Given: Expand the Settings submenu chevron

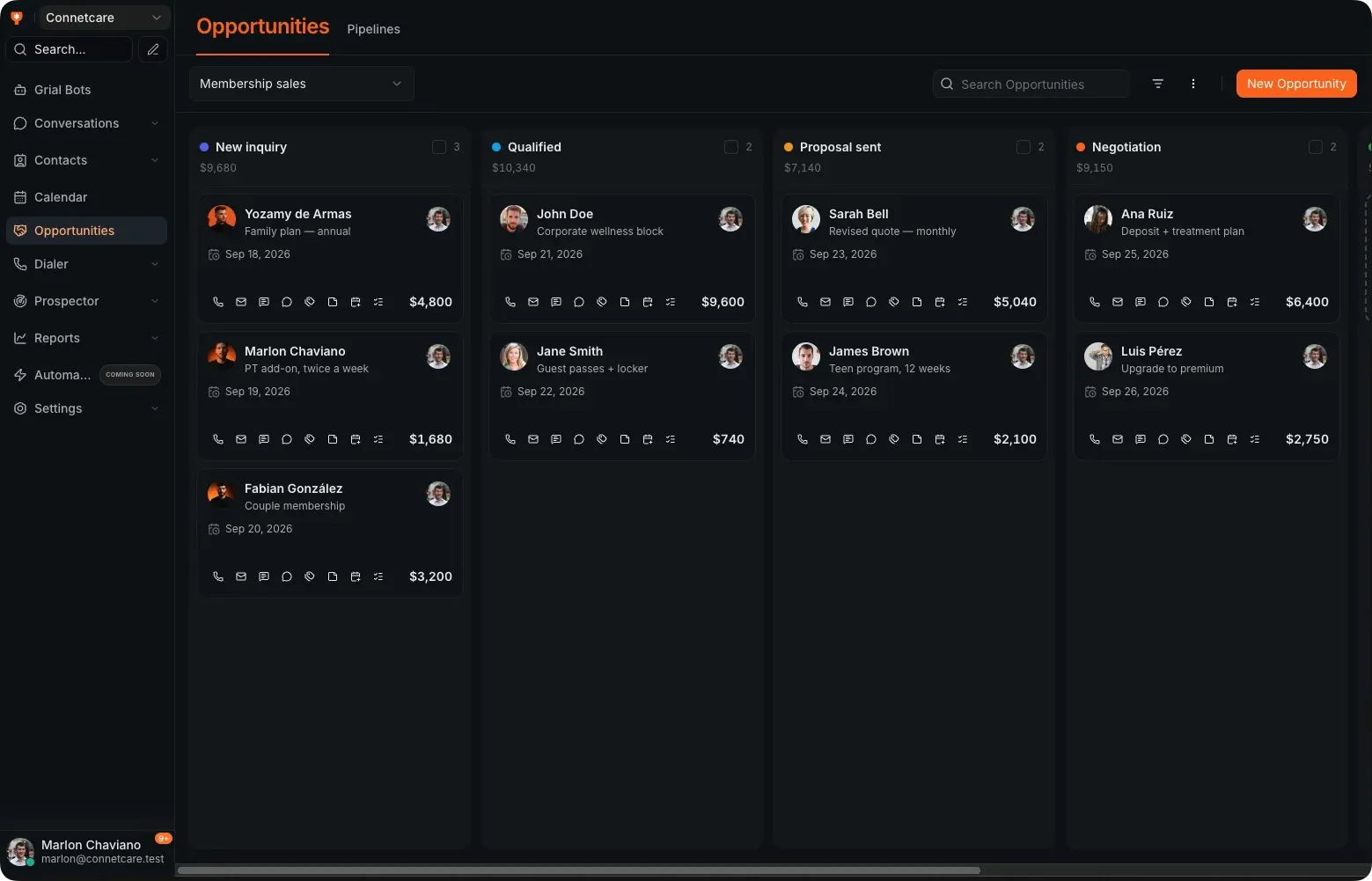Looking at the screenshot, I should (x=155, y=408).
